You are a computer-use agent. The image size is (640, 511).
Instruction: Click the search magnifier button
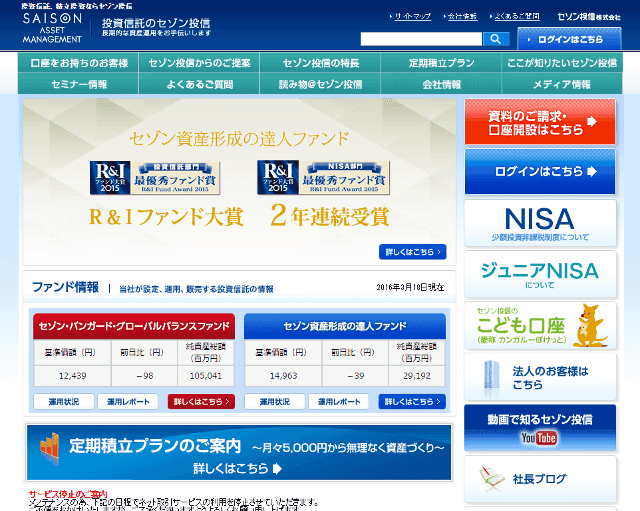[x=496, y=39]
